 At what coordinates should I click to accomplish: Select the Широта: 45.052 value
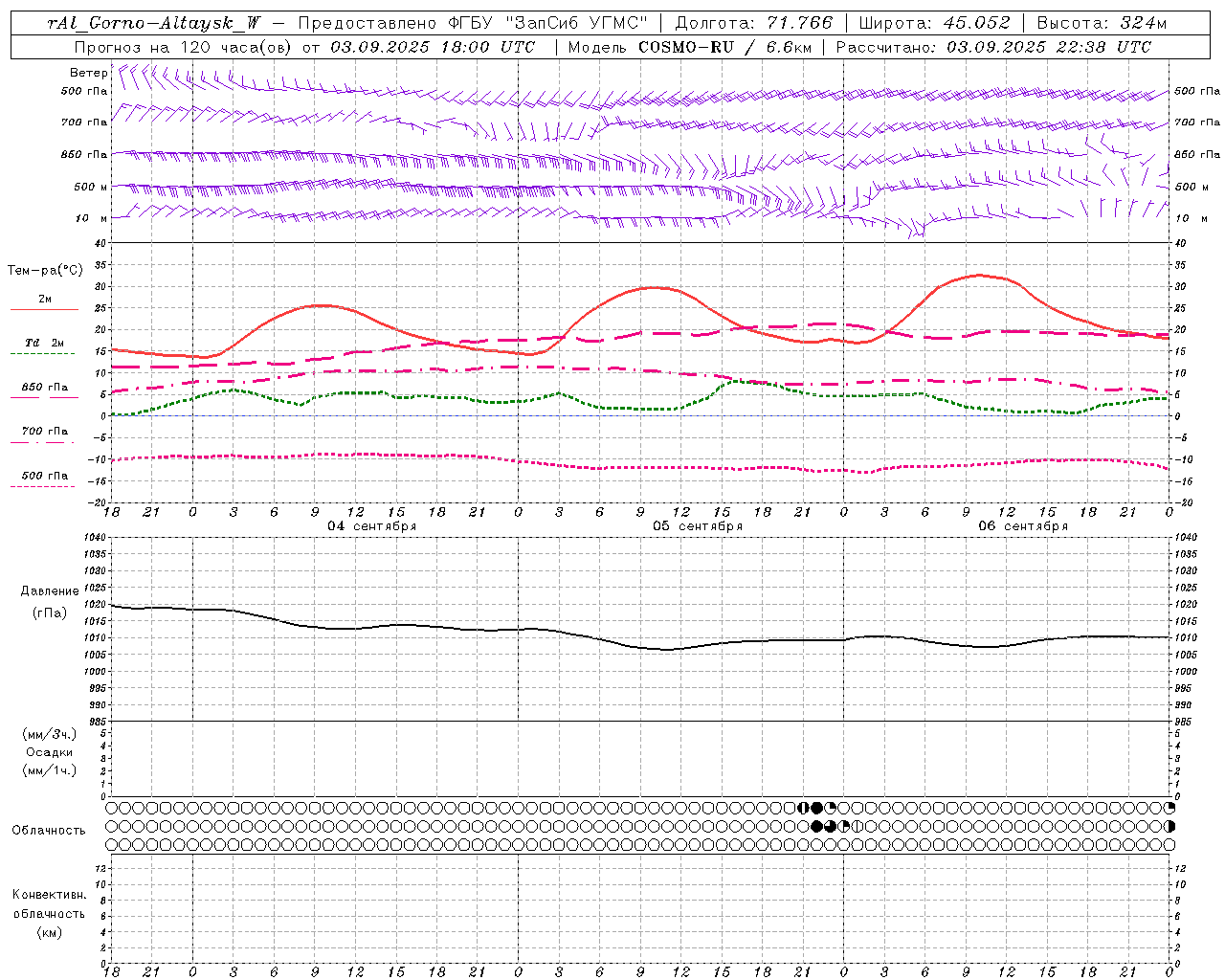click(934, 24)
